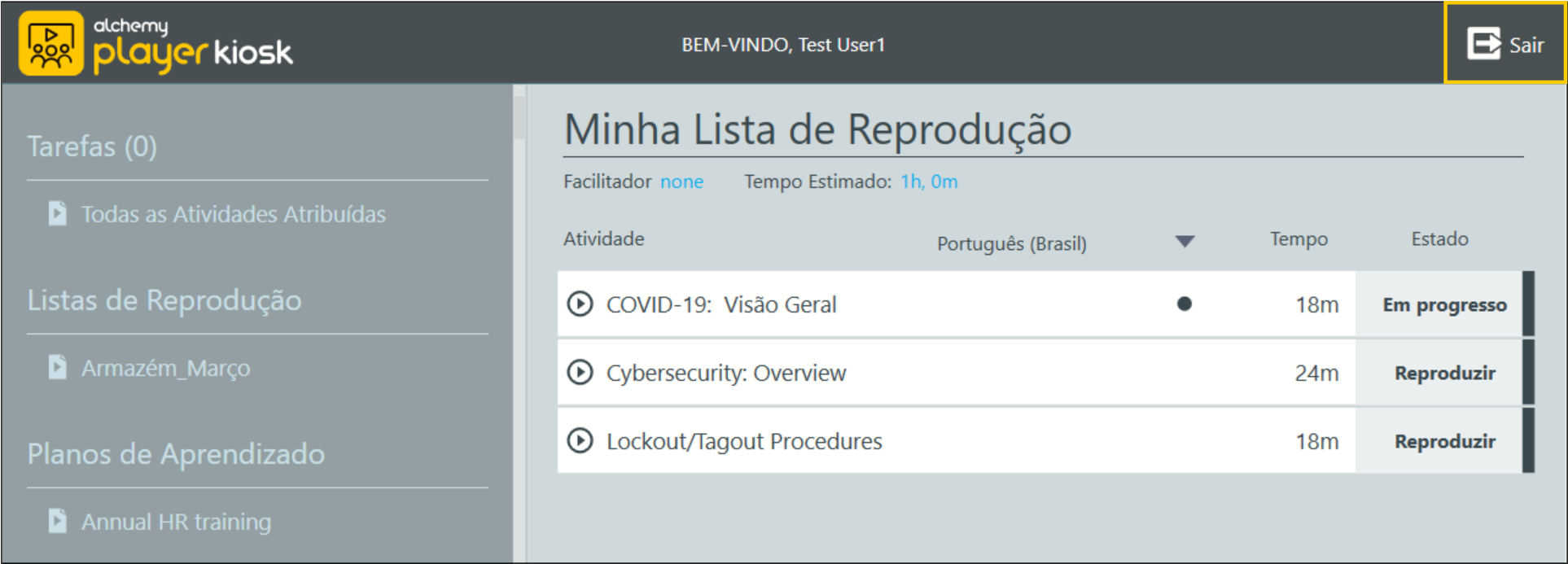
Task: Select Planos de Aprendizado in the sidebar
Action: (175, 454)
